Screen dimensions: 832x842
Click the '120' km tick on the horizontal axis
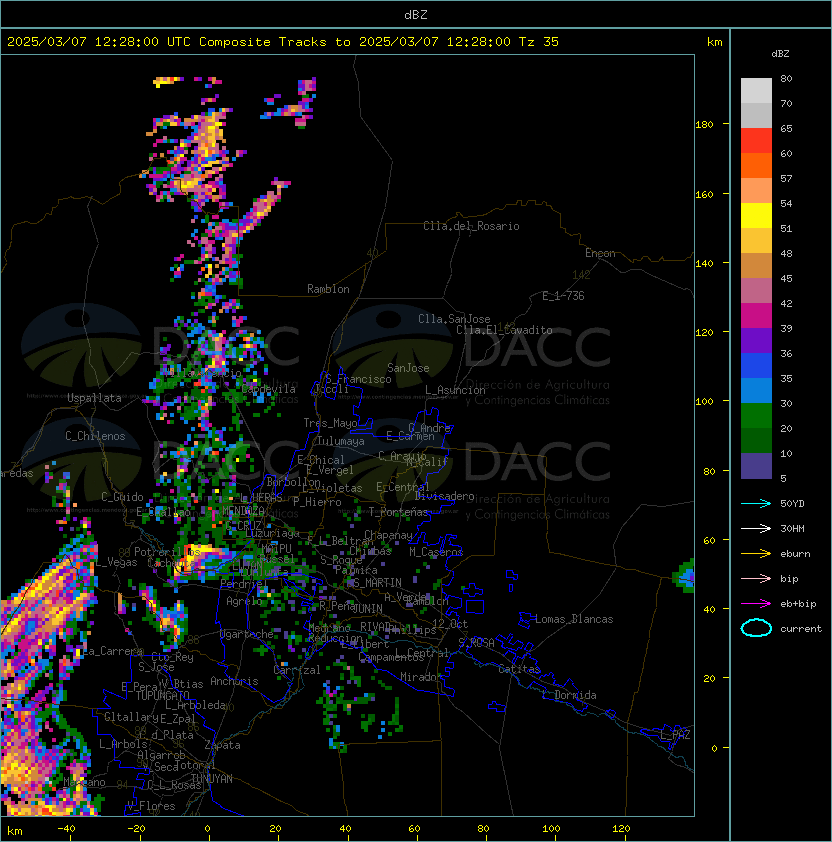(x=621, y=828)
